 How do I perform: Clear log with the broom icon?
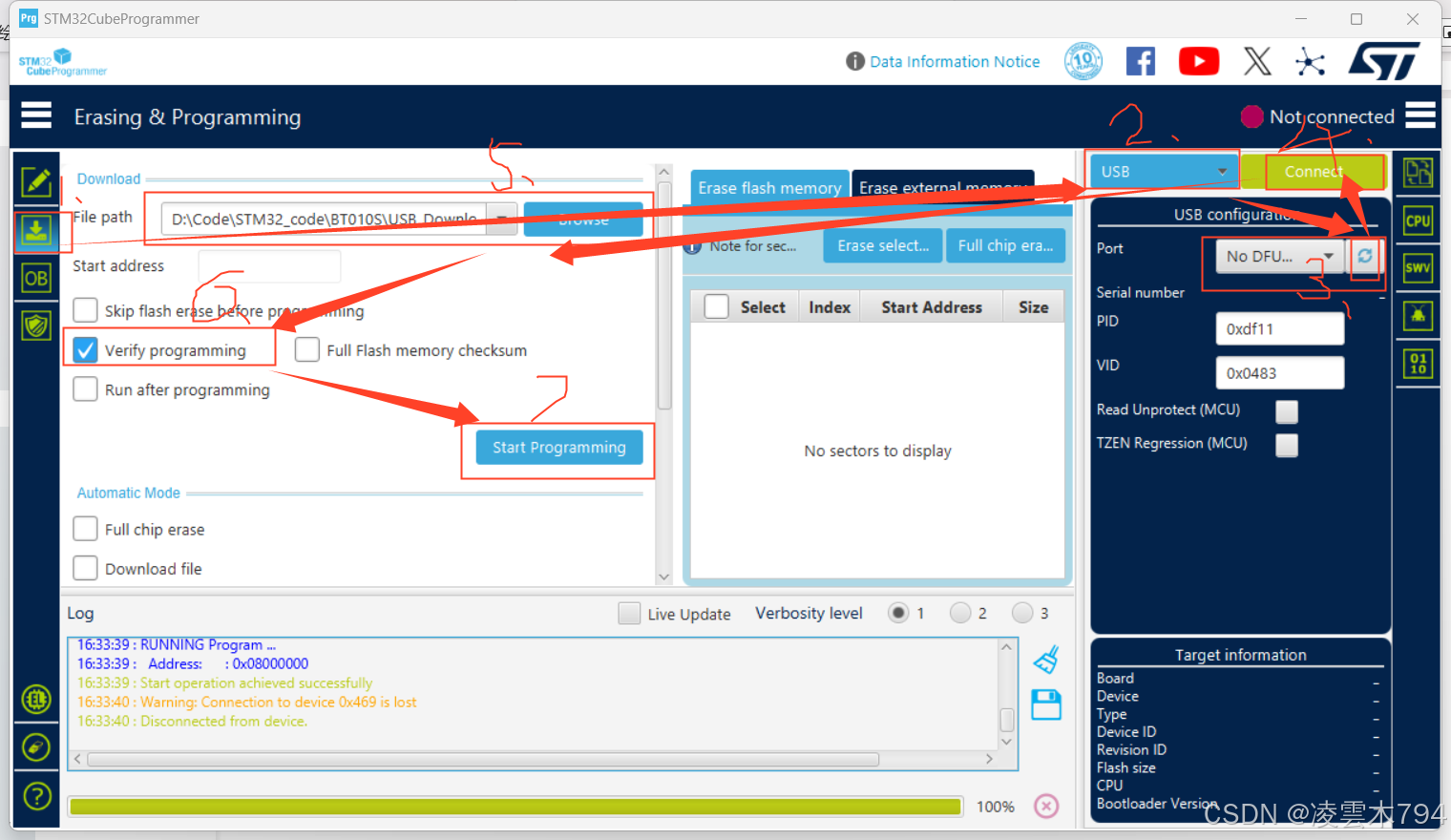[1046, 660]
